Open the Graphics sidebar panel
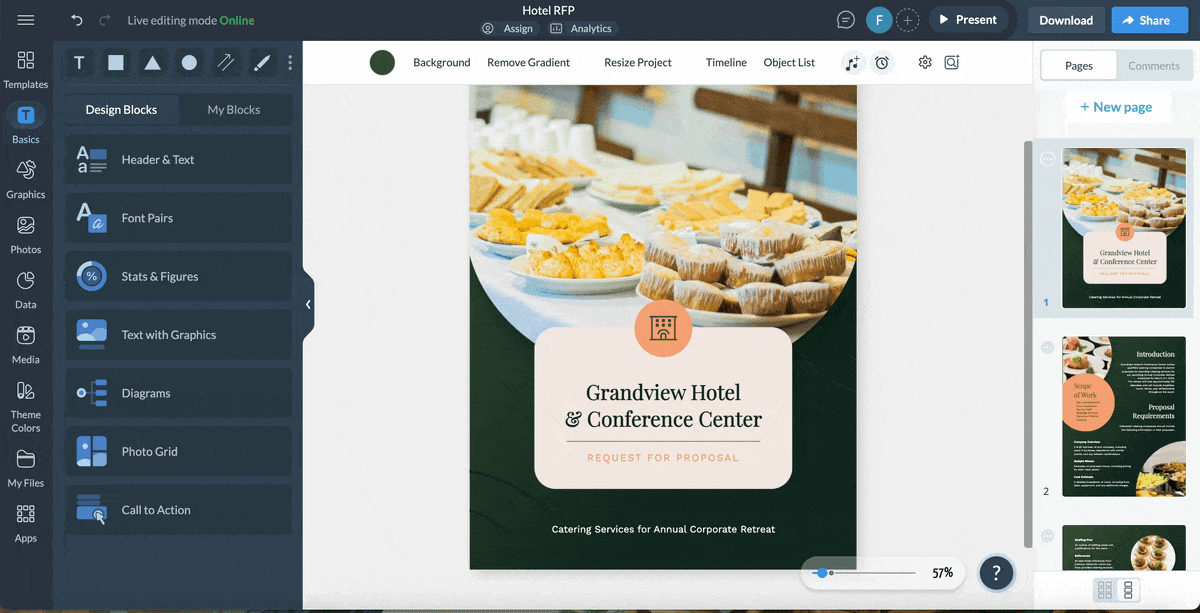 [x=26, y=180]
